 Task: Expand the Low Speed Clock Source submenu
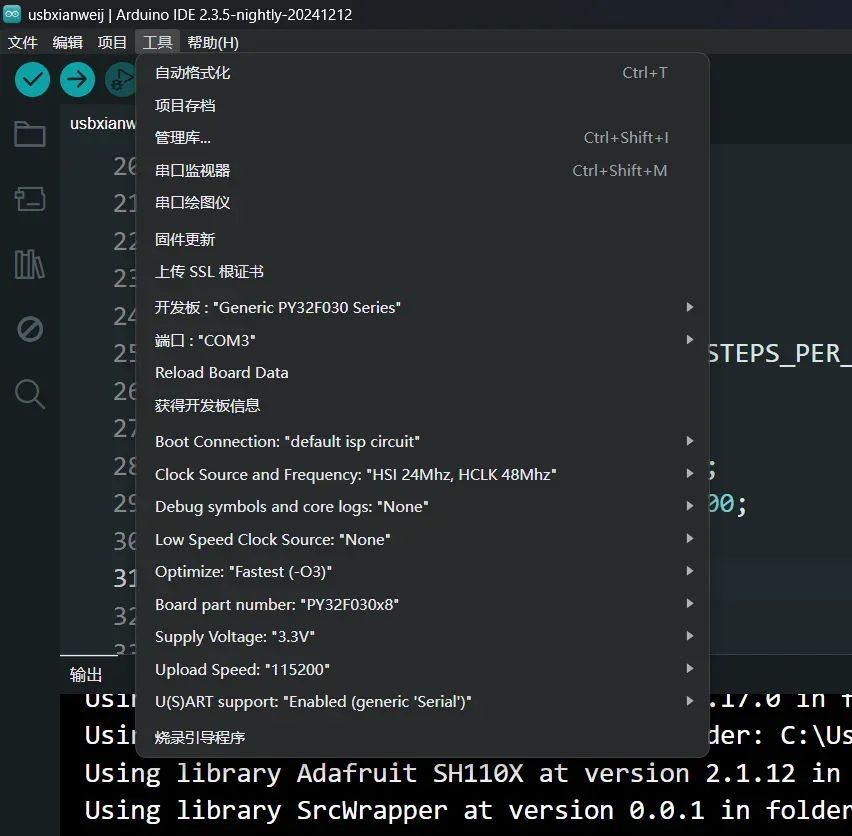pyautogui.click(x=422, y=539)
